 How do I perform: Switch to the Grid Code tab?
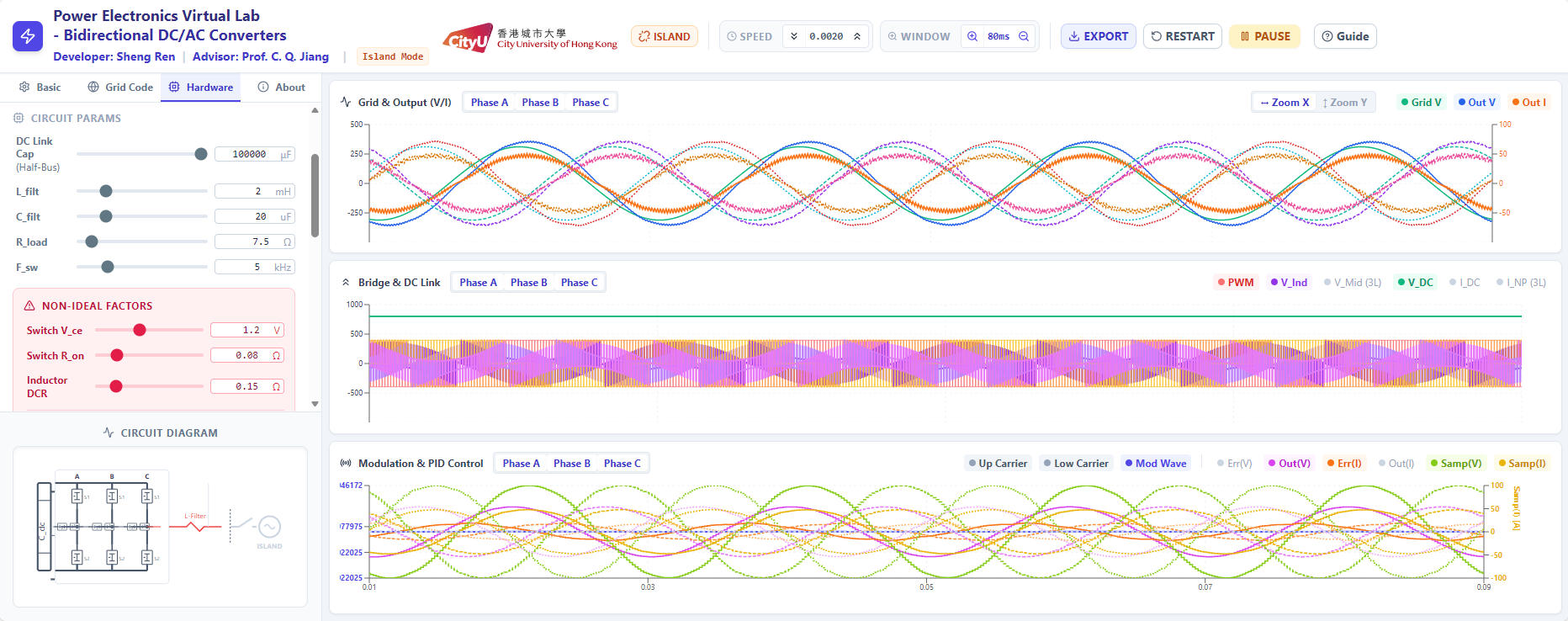coord(120,88)
